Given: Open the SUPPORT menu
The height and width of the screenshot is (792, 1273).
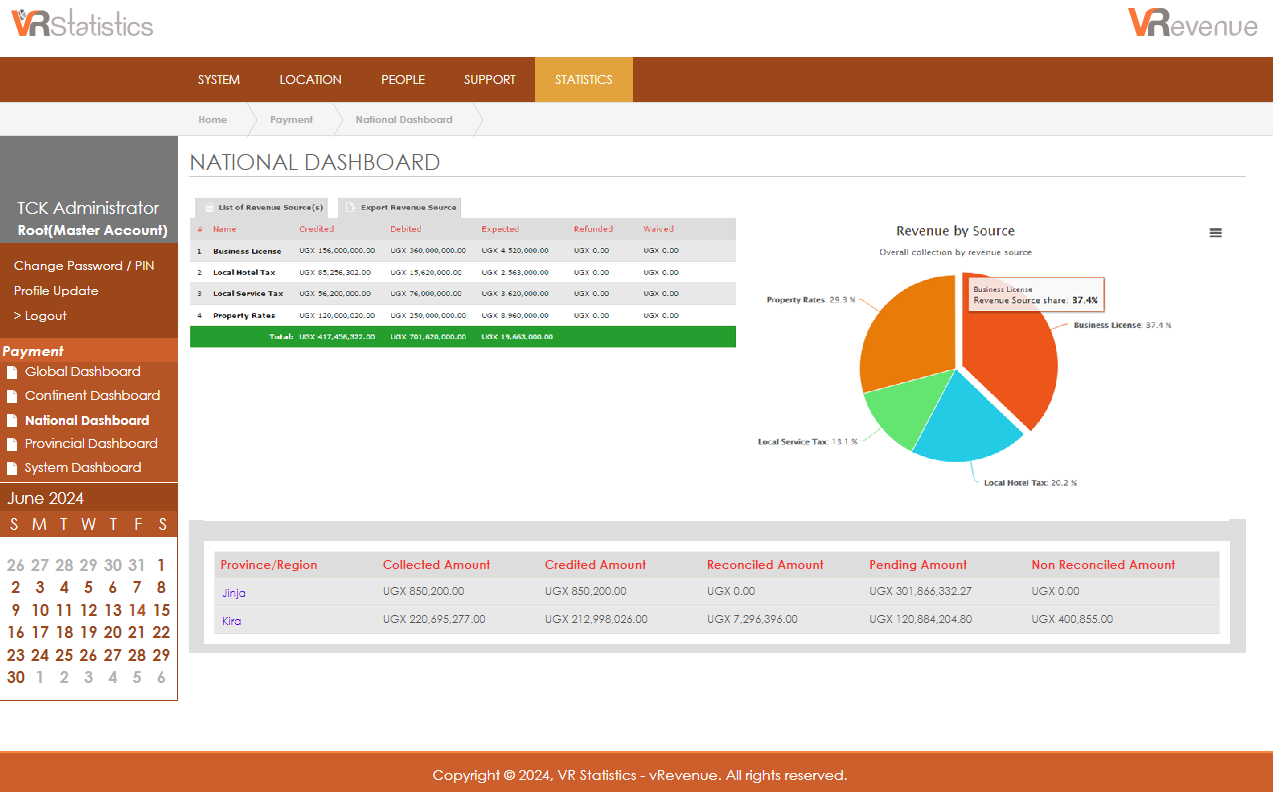Looking at the screenshot, I should 490,80.
